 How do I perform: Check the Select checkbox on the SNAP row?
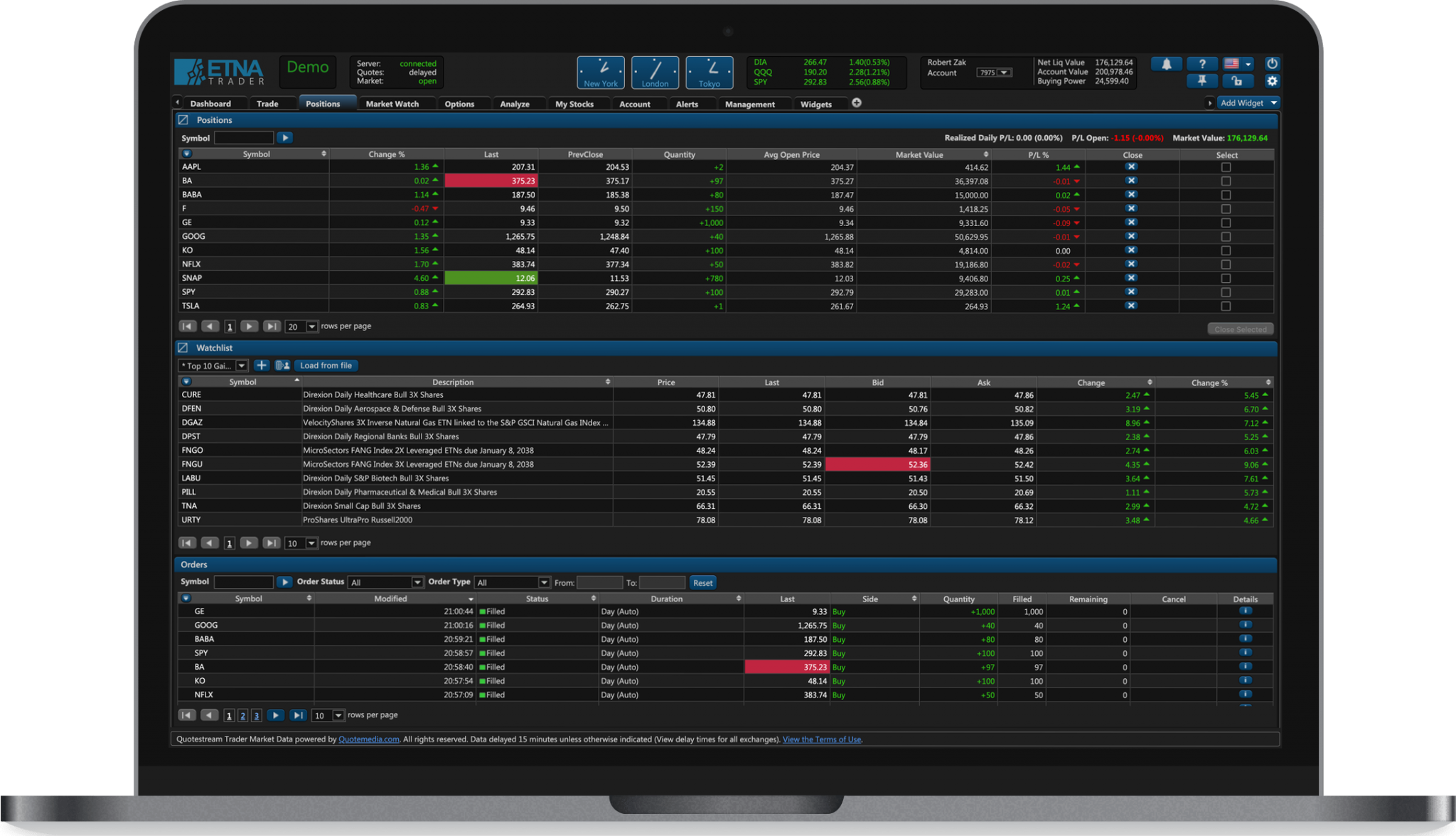coord(1226,278)
